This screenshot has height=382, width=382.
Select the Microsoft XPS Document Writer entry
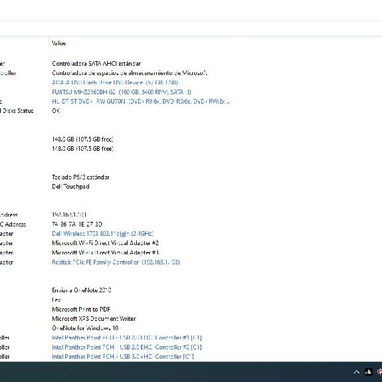pos(94,318)
